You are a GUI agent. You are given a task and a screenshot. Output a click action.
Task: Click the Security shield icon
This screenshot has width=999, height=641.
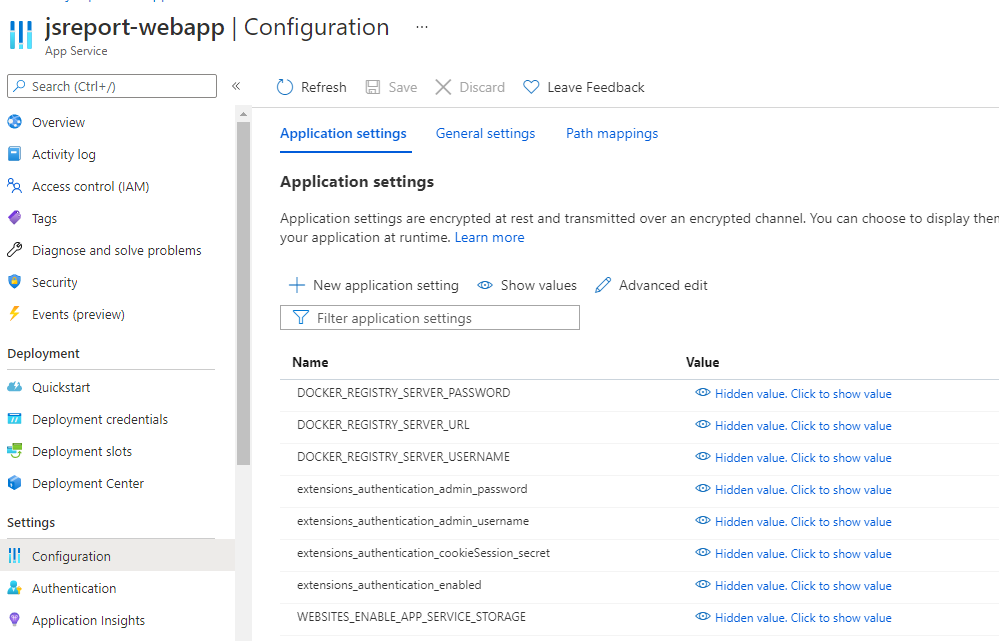(15, 282)
